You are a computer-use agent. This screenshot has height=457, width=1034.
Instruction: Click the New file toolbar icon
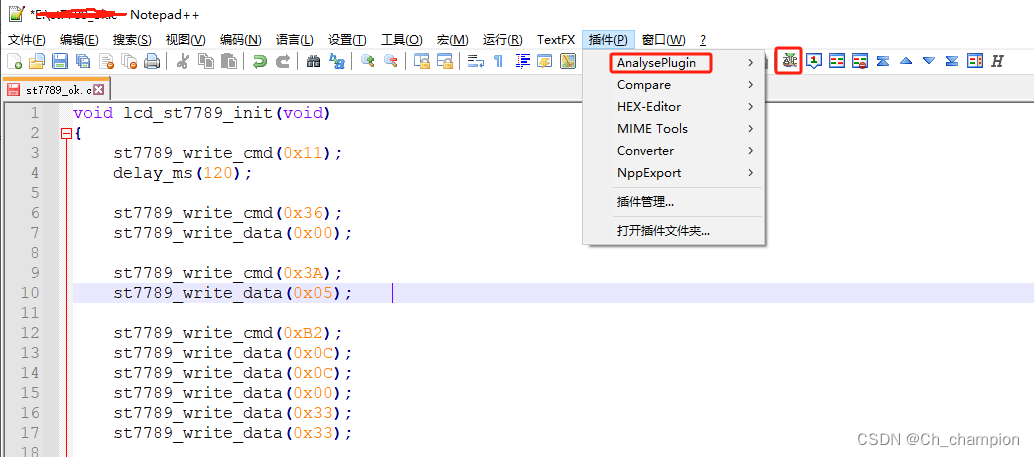(15, 62)
